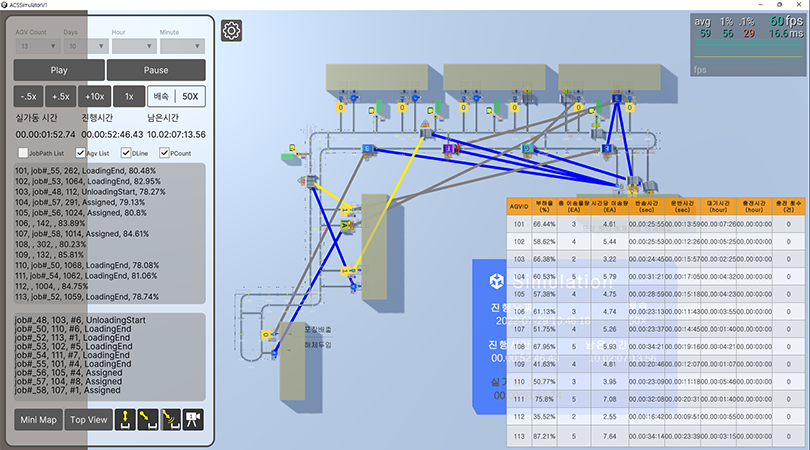Expand the Minute dropdown
The height and width of the screenshot is (450, 810).
(181, 45)
